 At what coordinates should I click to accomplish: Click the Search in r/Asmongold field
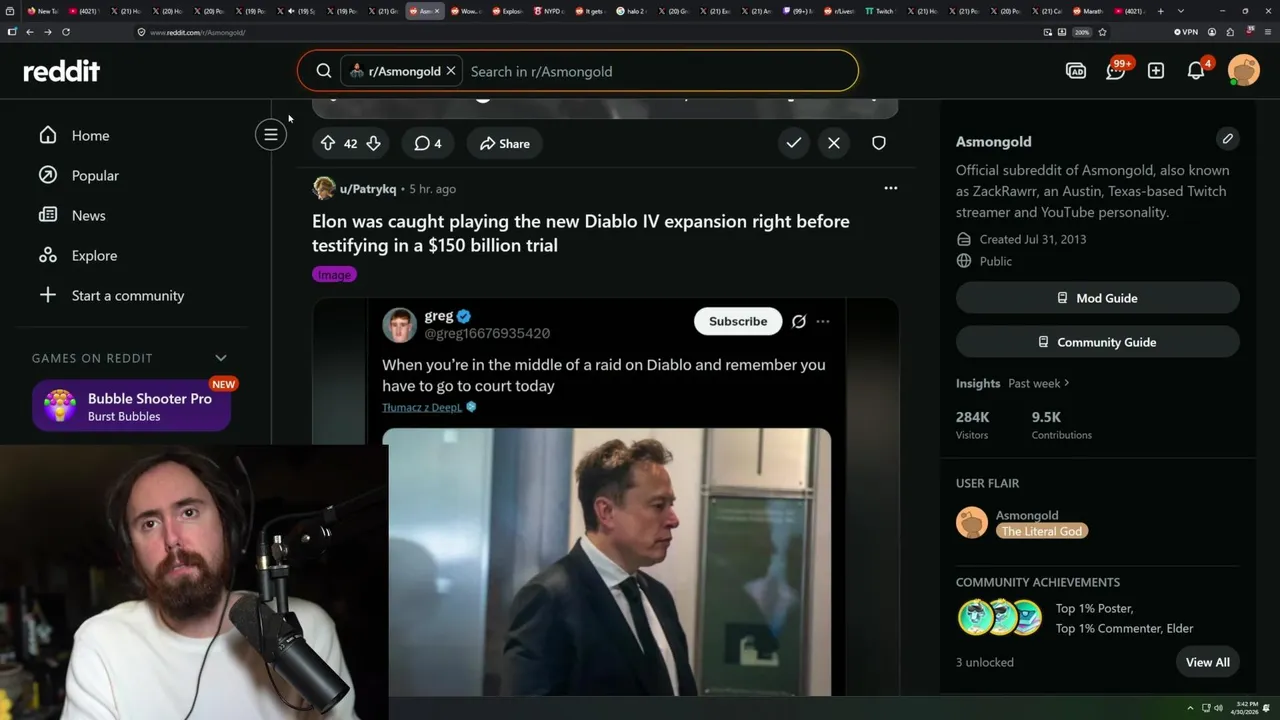click(660, 71)
